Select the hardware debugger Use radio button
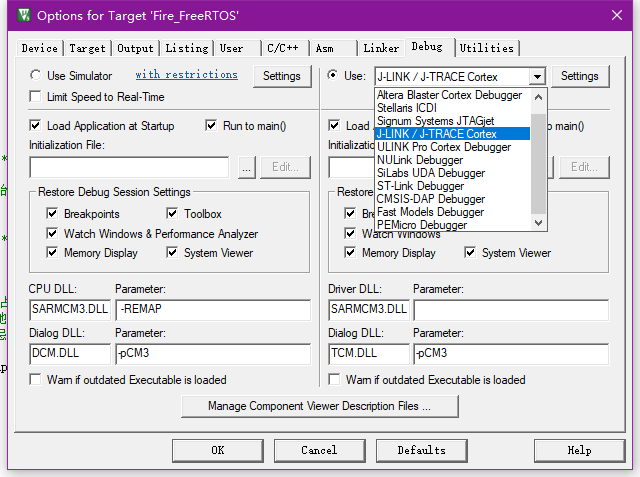The width and height of the screenshot is (640, 477). point(333,75)
